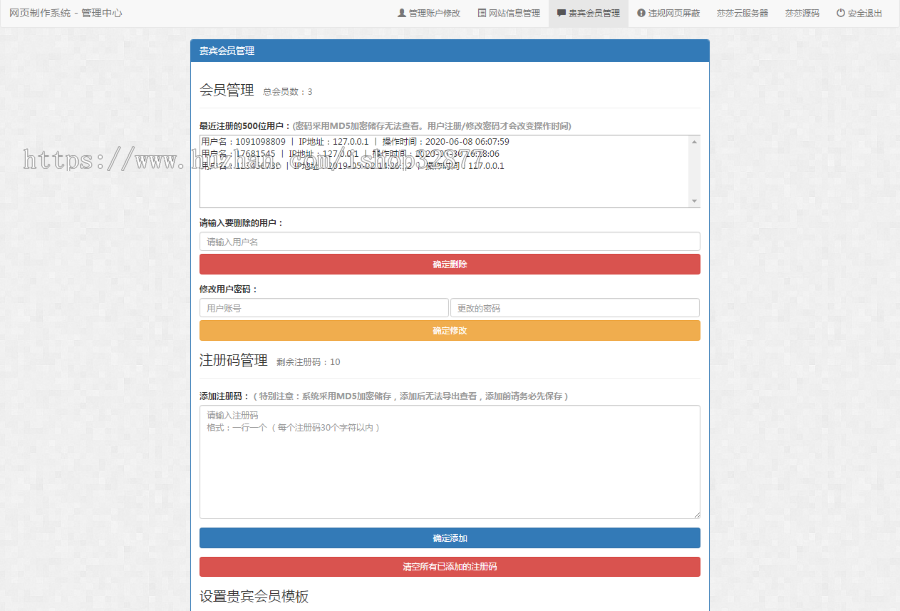Click the user list scrollbar up arrow

point(695,142)
